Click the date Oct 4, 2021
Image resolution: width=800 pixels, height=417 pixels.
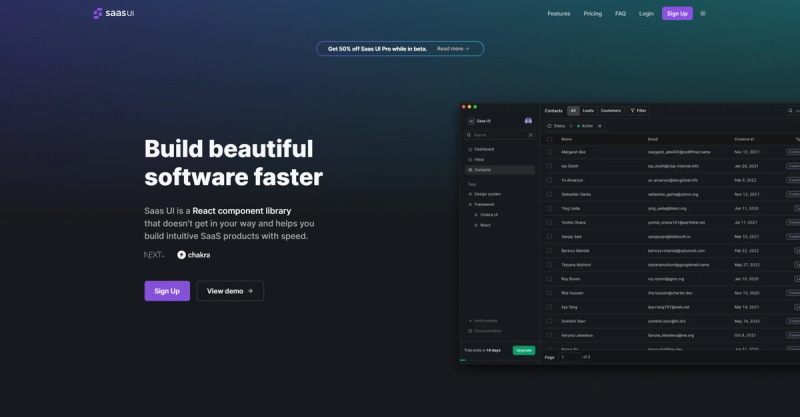click(745, 335)
